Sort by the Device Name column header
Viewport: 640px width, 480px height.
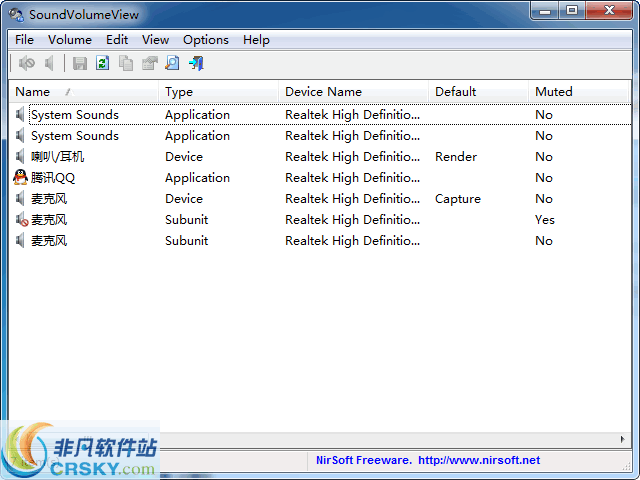[353, 92]
